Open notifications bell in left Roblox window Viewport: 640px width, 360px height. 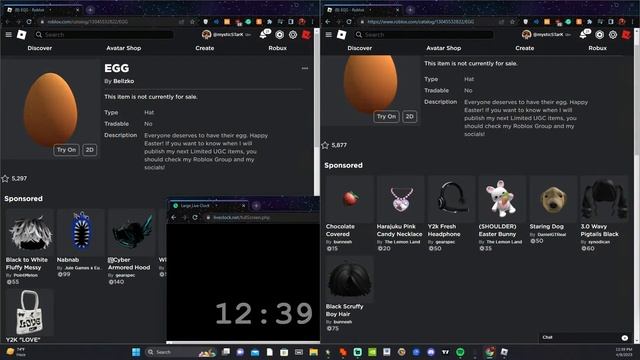[x=263, y=35]
